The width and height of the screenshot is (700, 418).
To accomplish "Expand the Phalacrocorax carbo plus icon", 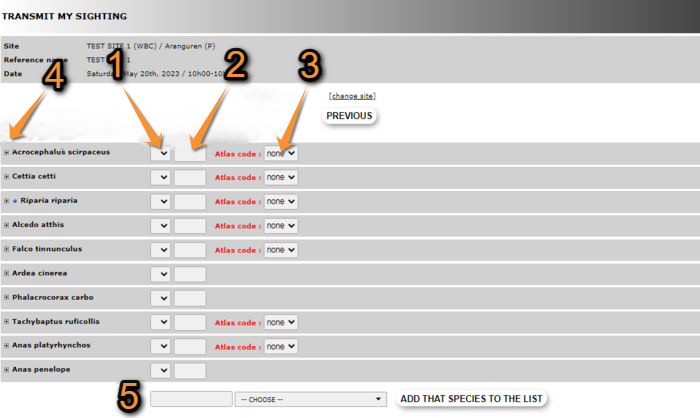I will pos(6,298).
